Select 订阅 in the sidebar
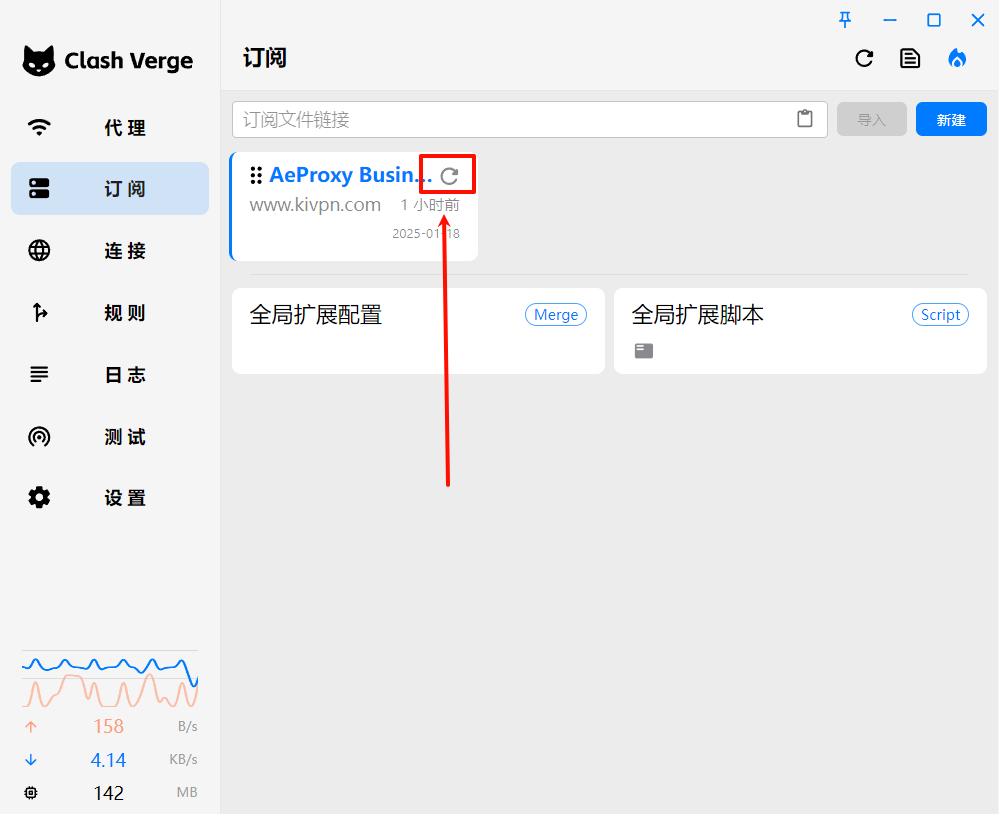Screen dimensions: 999x814 (110, 189)
